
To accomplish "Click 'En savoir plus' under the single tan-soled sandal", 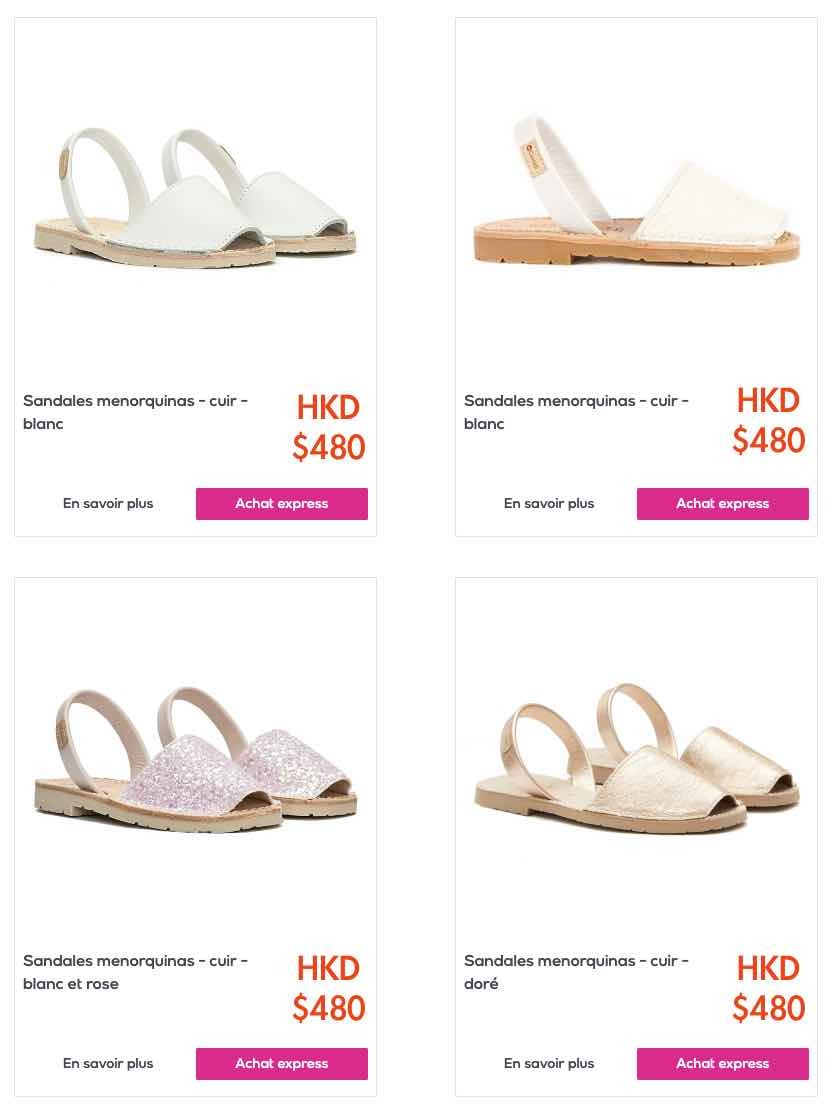I will [549, 504].
